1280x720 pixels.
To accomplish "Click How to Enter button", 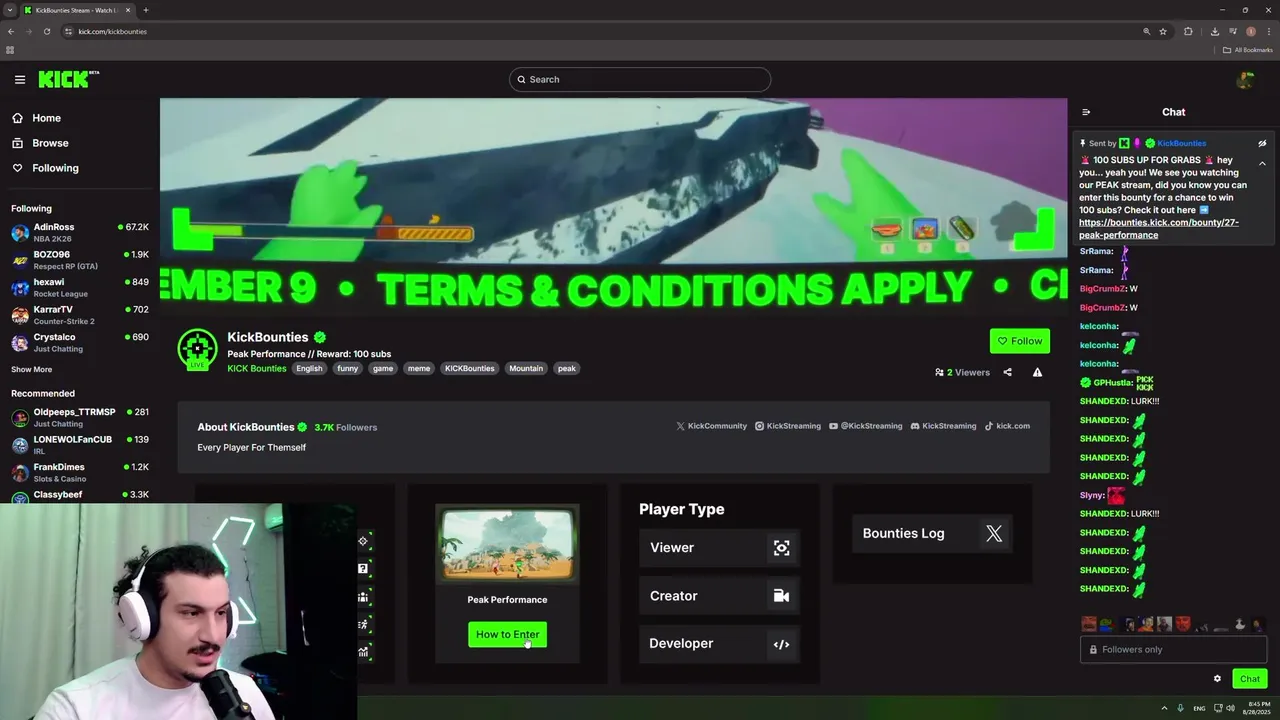I will (507, 634).
